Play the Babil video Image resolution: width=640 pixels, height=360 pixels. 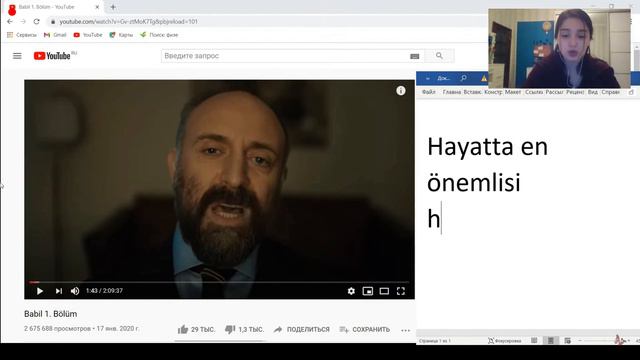40,291
